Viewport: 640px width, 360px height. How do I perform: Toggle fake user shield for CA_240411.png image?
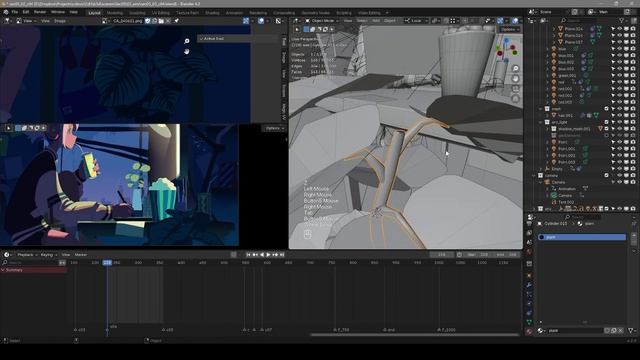click(148, 21)
